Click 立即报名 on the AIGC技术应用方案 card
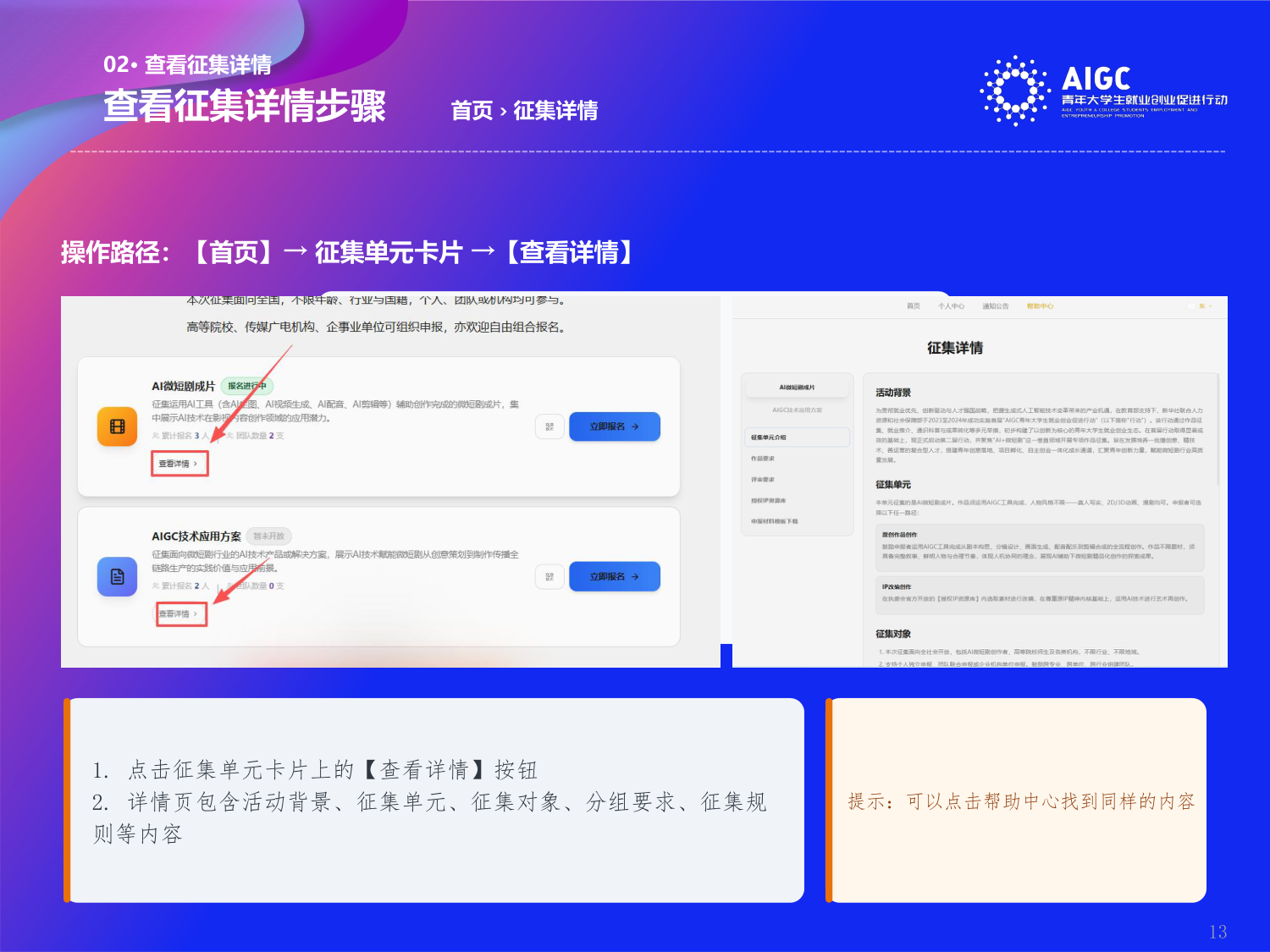Screen dimensions: 1270x952 click(614, 576)
